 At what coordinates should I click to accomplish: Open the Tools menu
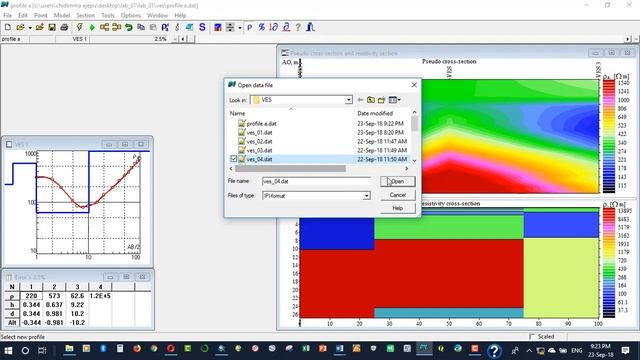(108, 15)
